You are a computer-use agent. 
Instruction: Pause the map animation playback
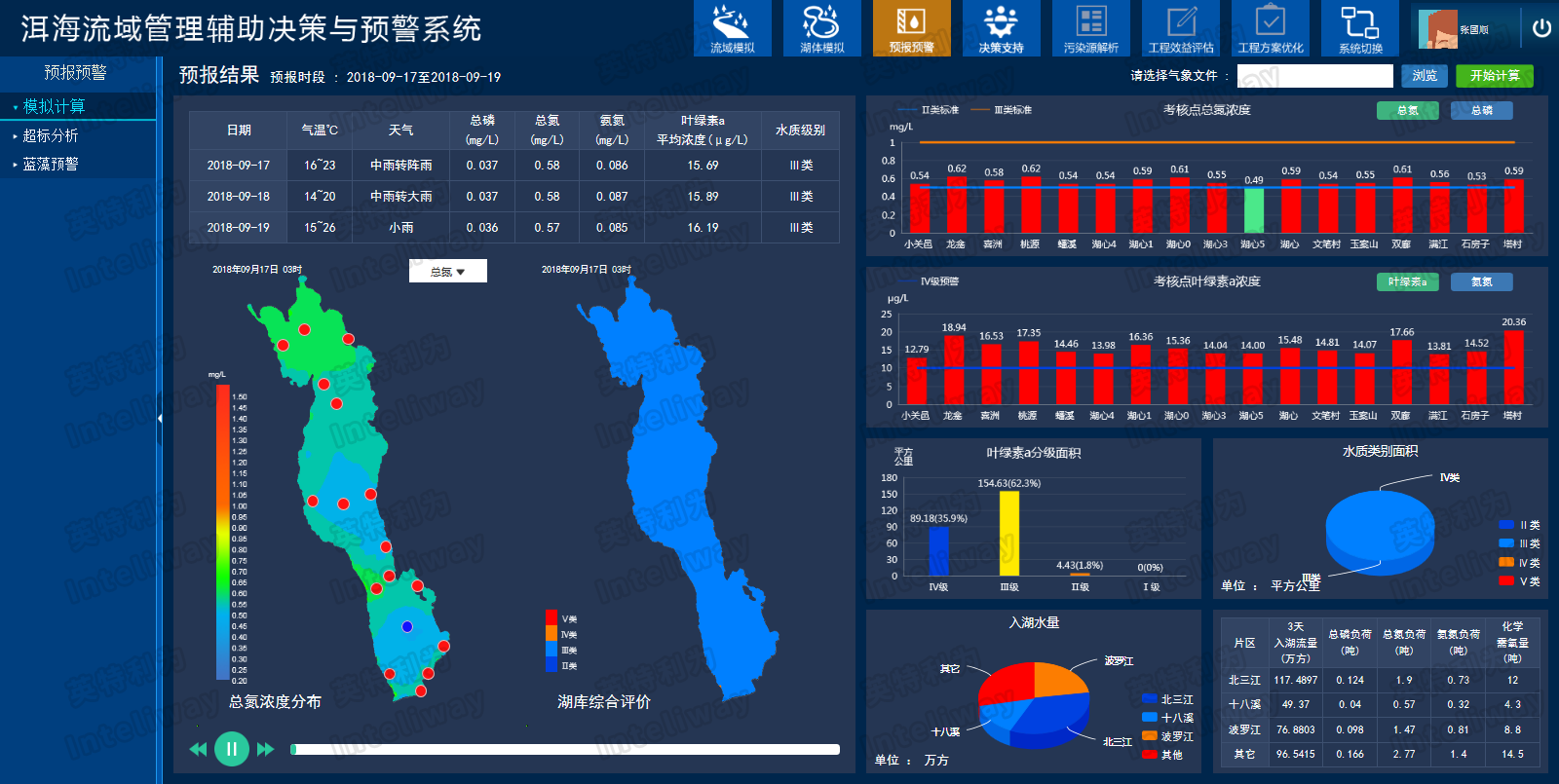(x=231, y=749)
